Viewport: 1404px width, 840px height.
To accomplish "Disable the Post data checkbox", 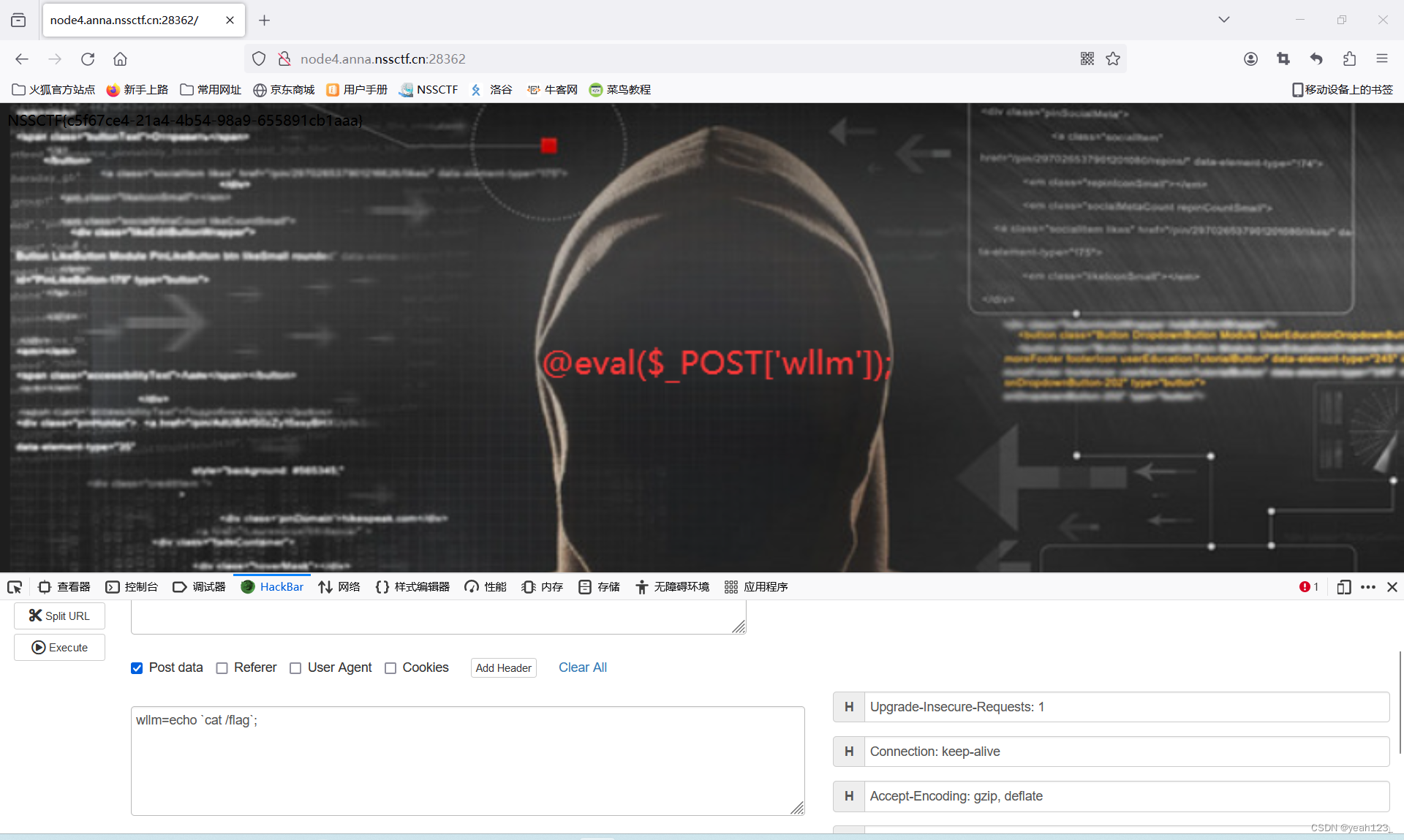I will click(x=137, y=667).
